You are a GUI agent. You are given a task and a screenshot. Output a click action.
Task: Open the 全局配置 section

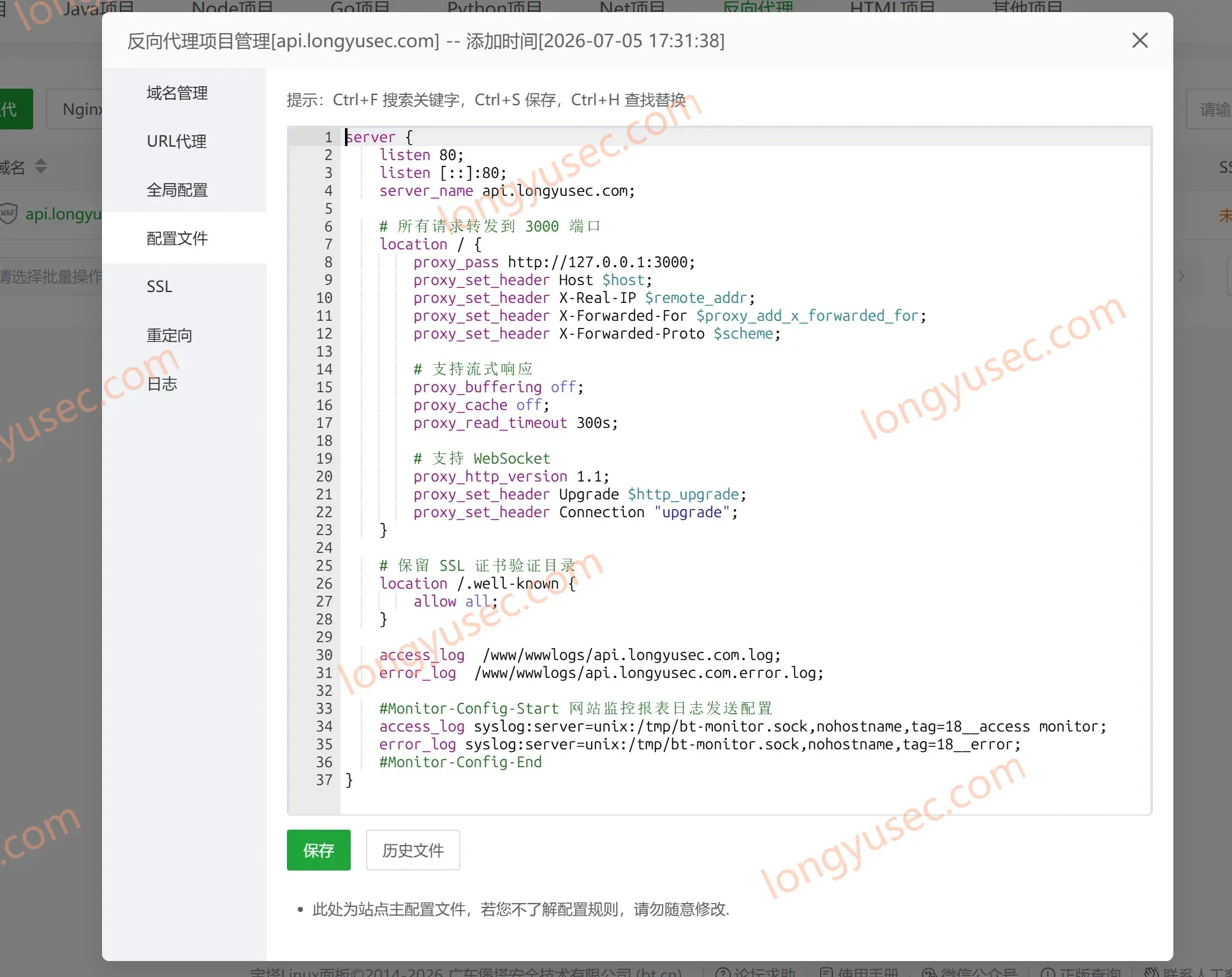tap(177, 189)
